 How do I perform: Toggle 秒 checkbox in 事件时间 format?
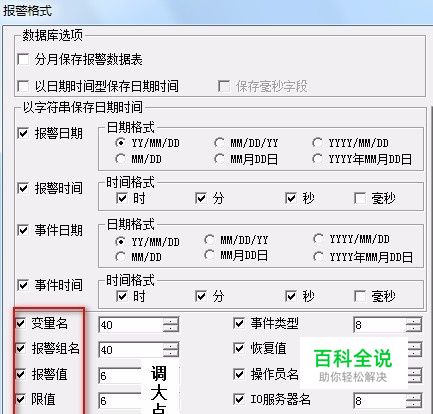(x=291, y=296)
